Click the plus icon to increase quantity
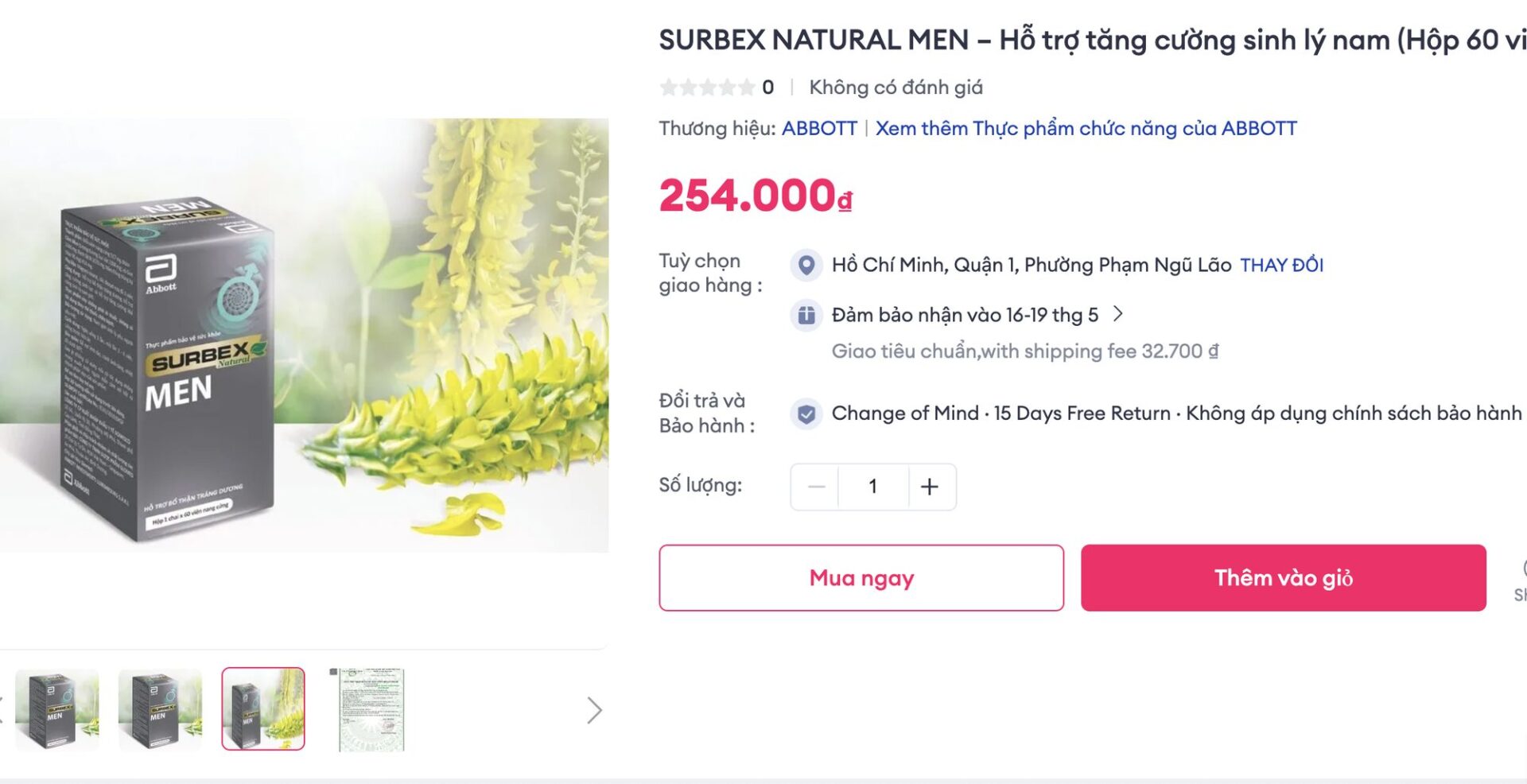1527x784 pixels. coord(929,487)
